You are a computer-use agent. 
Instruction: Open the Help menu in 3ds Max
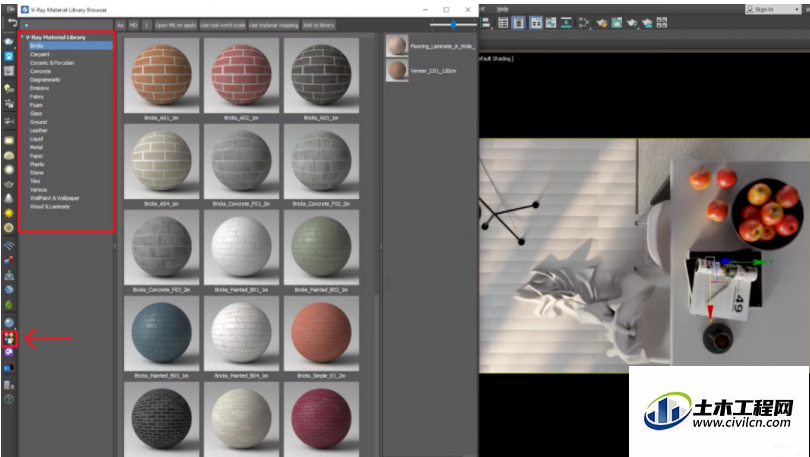(x=502, y=9)
